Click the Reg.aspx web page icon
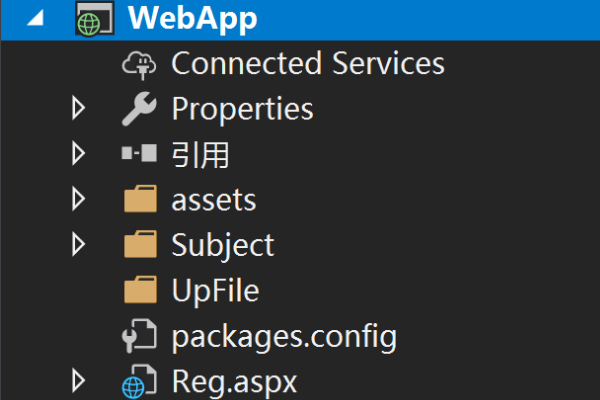 click(x=140, y=382)
